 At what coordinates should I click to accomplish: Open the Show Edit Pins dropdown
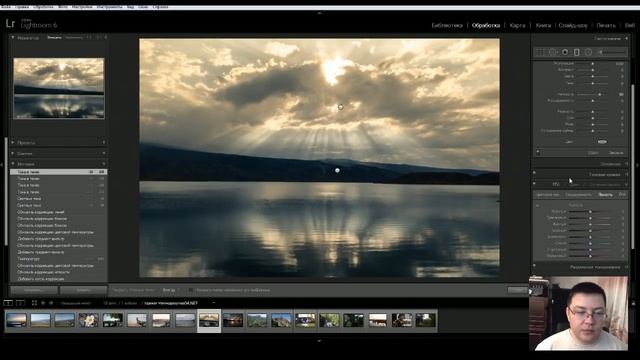(x=171, y=290)
